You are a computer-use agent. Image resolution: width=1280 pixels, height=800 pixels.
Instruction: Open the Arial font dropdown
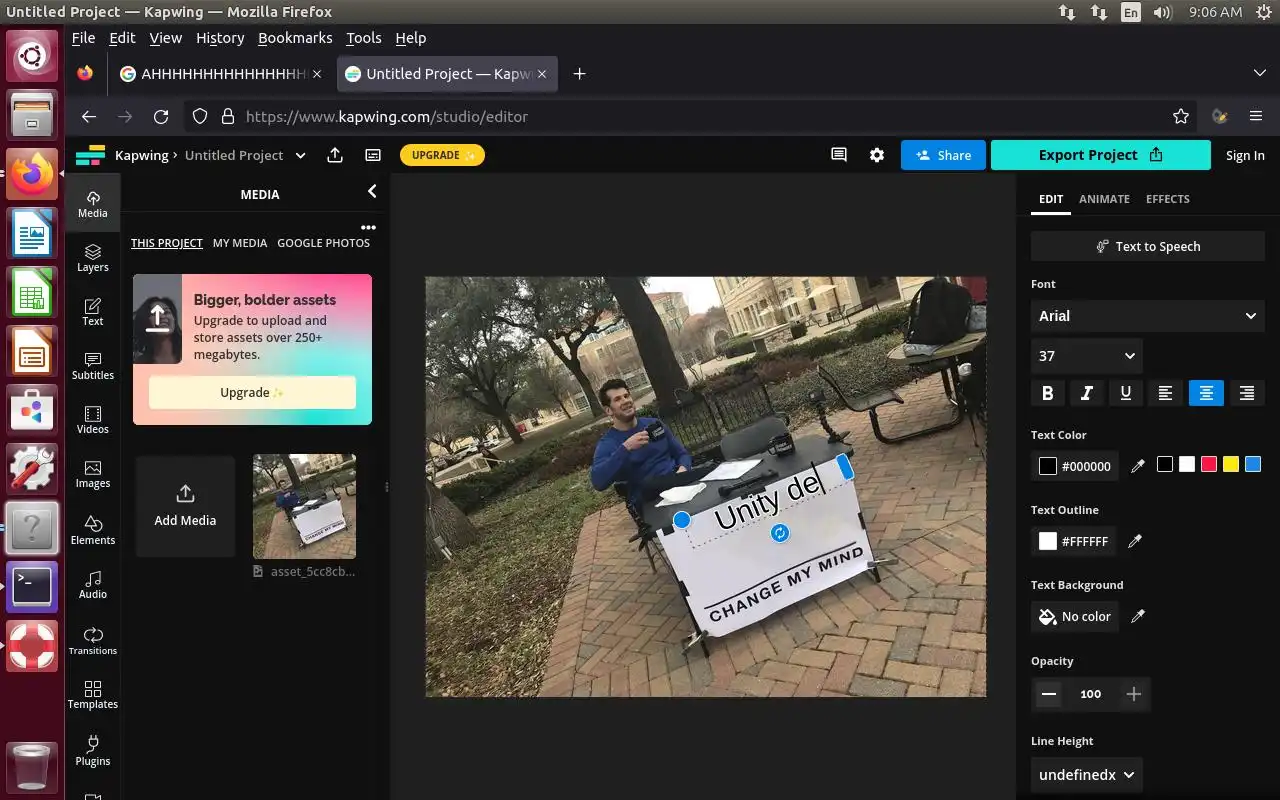(x=1147, y=316)
